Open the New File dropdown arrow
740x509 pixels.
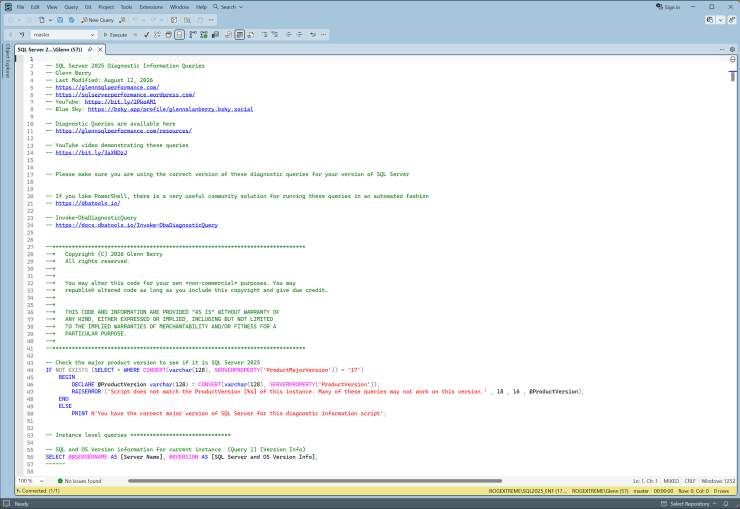point(50,20)
